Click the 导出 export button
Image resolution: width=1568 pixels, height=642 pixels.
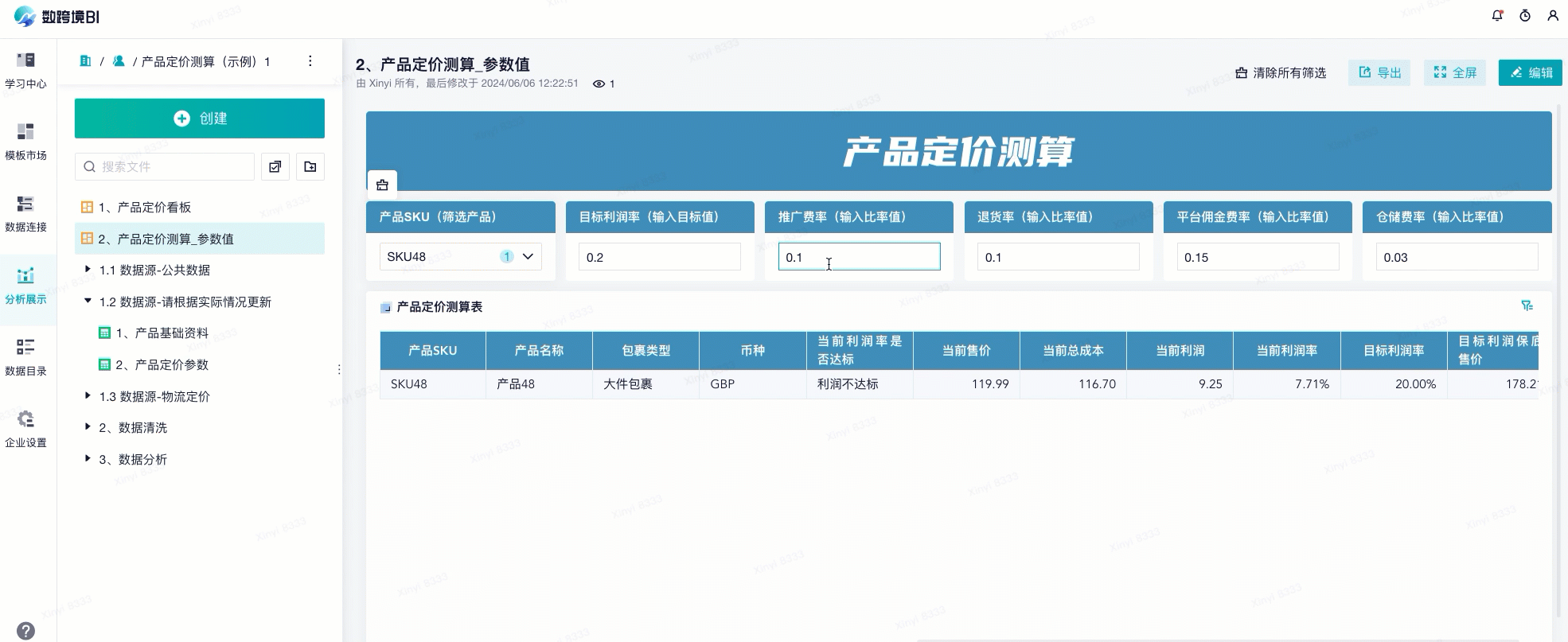point(1379,72)
